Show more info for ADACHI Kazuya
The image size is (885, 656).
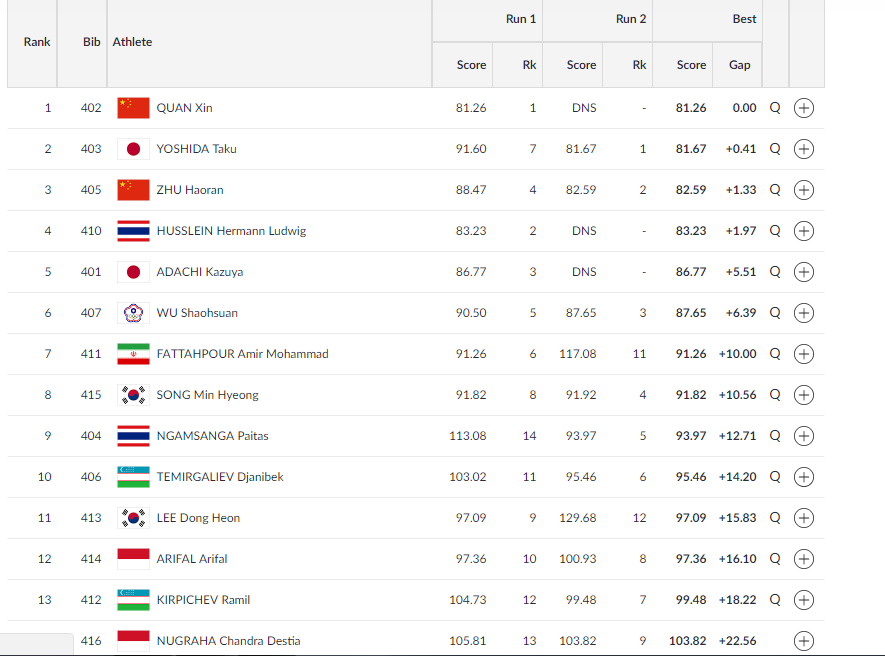(804, 272)
